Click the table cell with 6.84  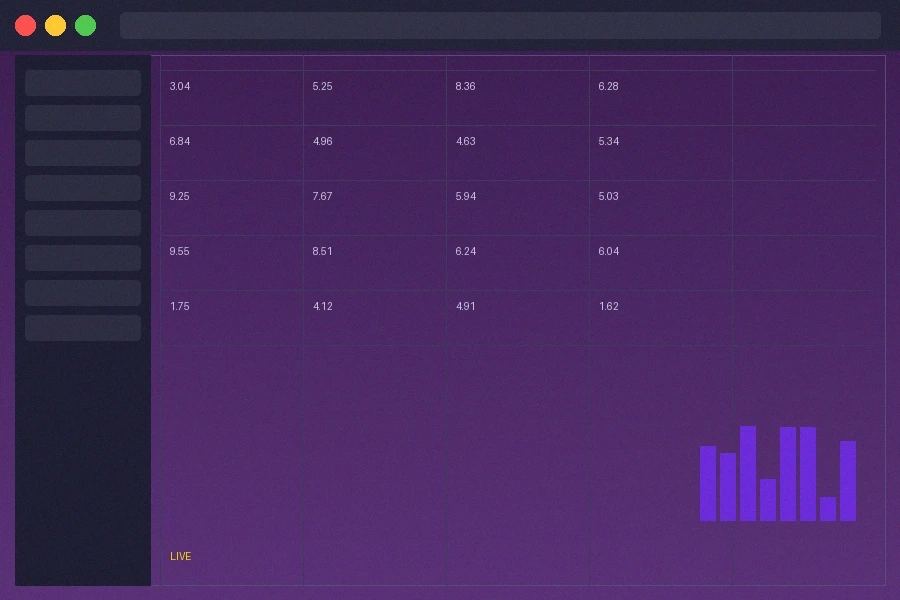[x=180, y=142]
